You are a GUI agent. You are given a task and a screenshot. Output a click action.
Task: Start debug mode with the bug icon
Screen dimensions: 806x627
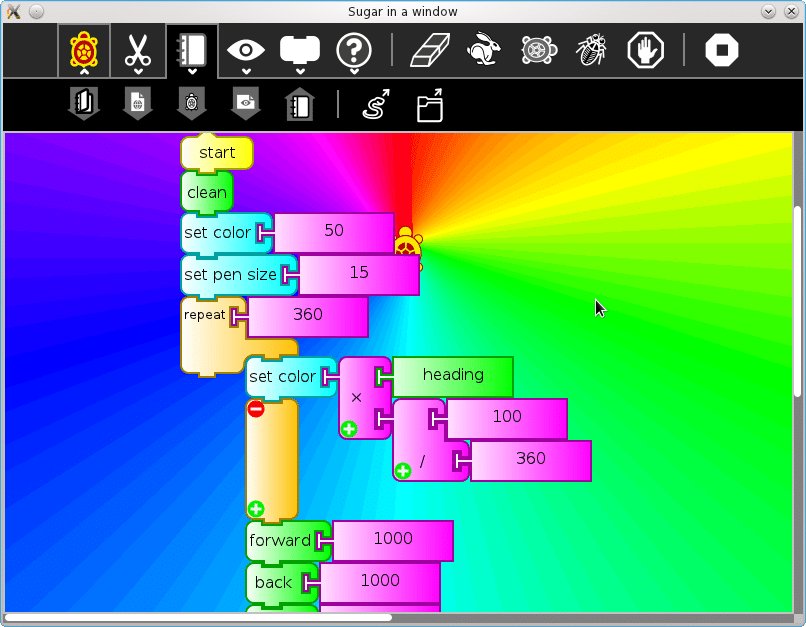592,50
